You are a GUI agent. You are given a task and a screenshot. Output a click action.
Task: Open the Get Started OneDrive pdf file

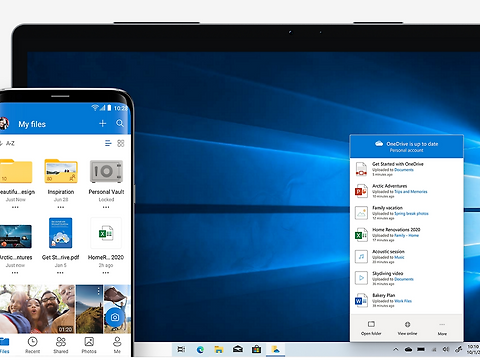tap(60, 233)
